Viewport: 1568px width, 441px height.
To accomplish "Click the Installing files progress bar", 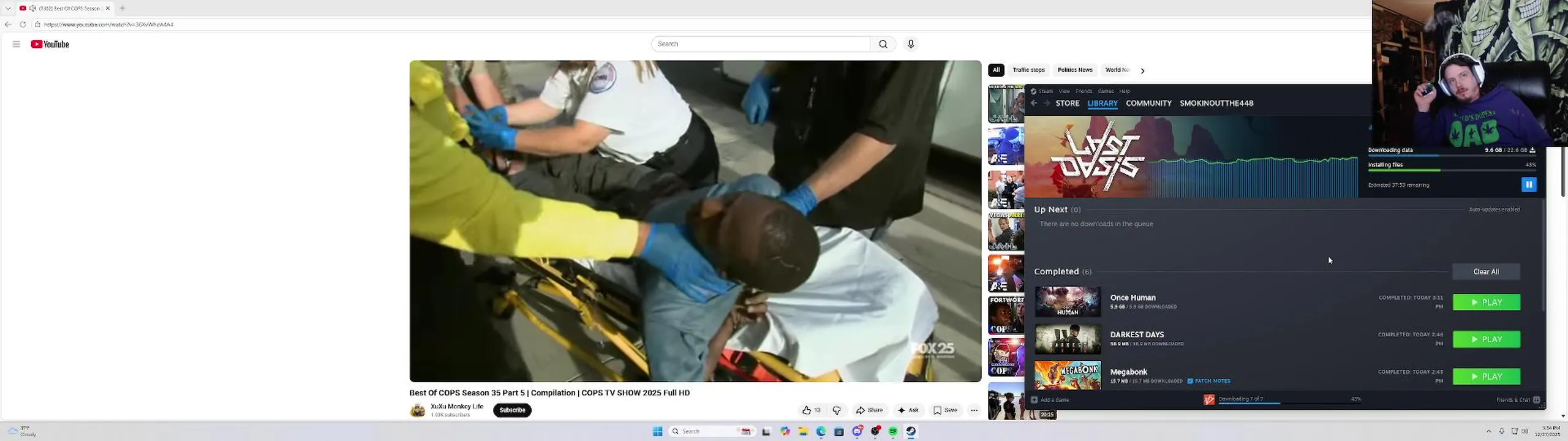I will pyautogui.click(x=1452, y=170).
